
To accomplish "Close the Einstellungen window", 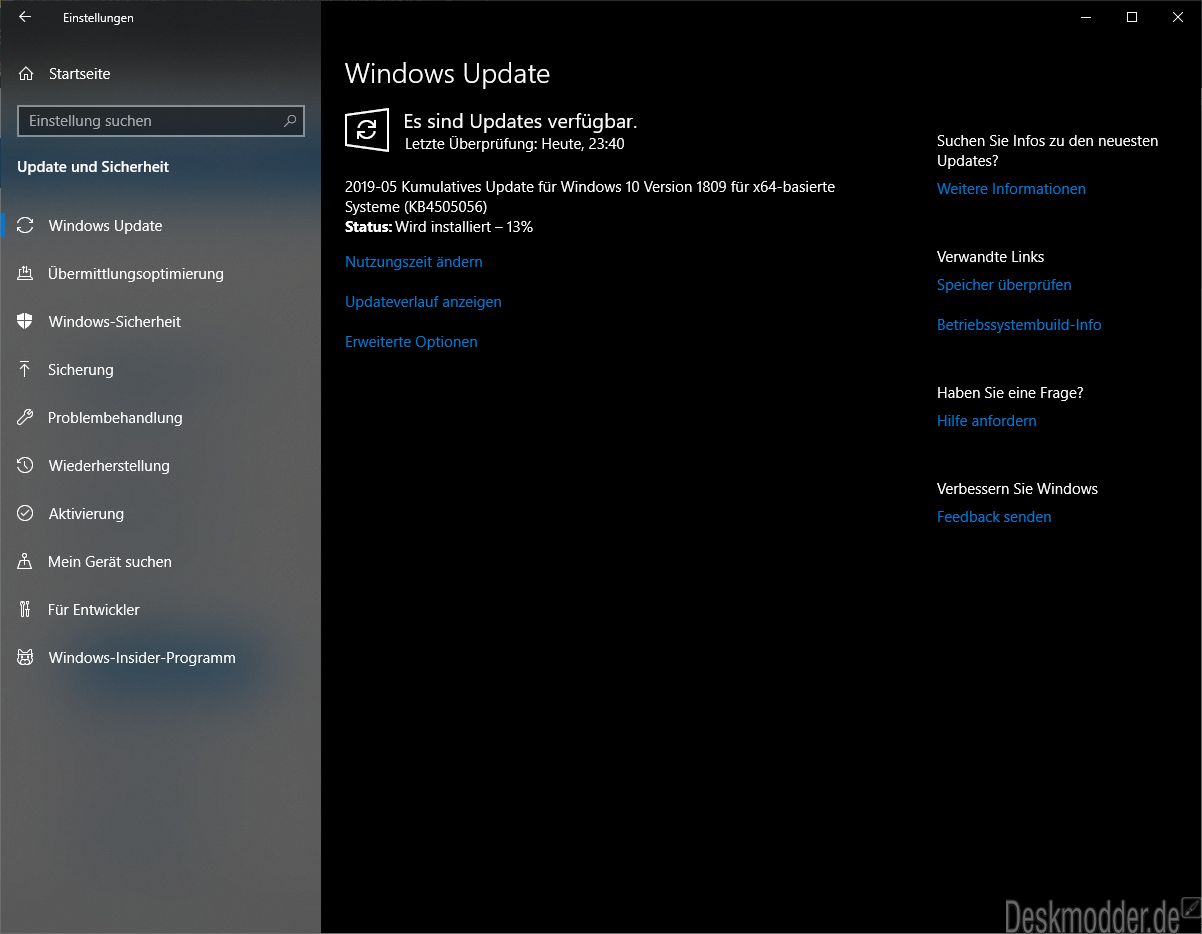I will pyautogui.click(x=1178, y=17).
